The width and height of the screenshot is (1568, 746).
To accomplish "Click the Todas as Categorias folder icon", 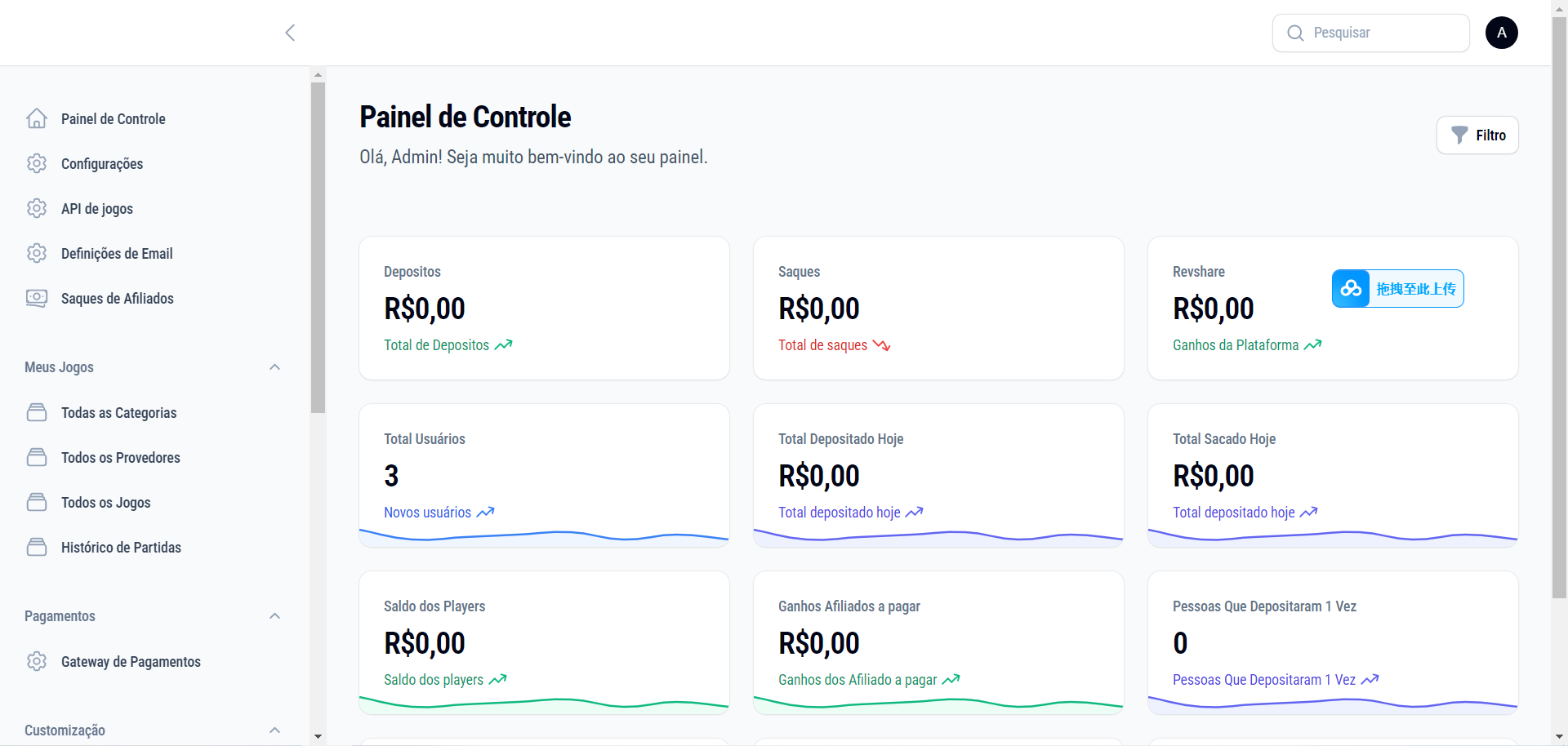I will point(37,413).
